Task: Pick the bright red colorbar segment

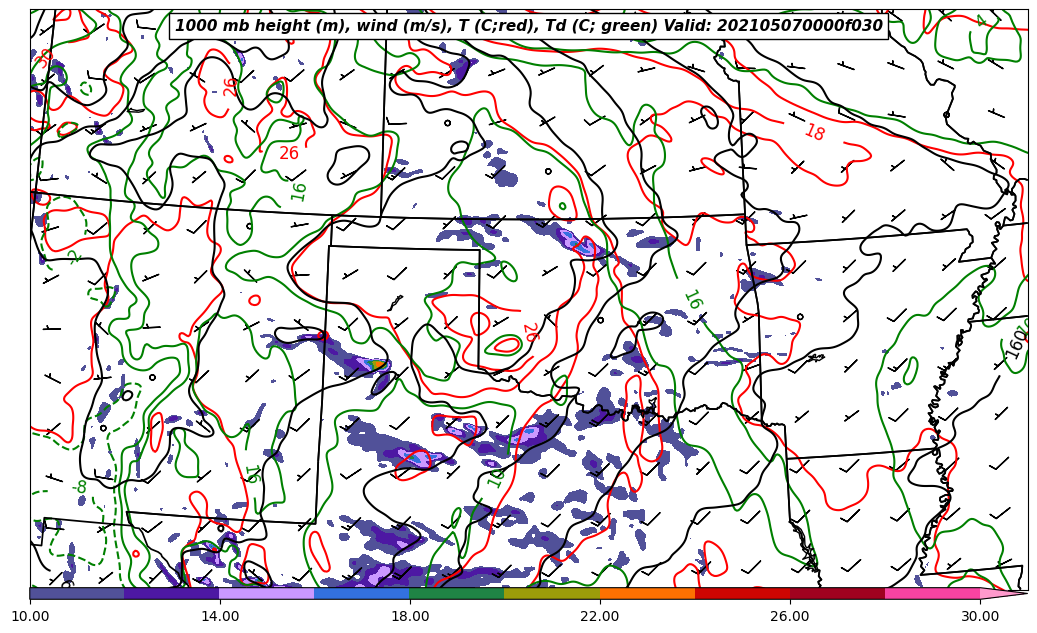Action: (742, 593)
